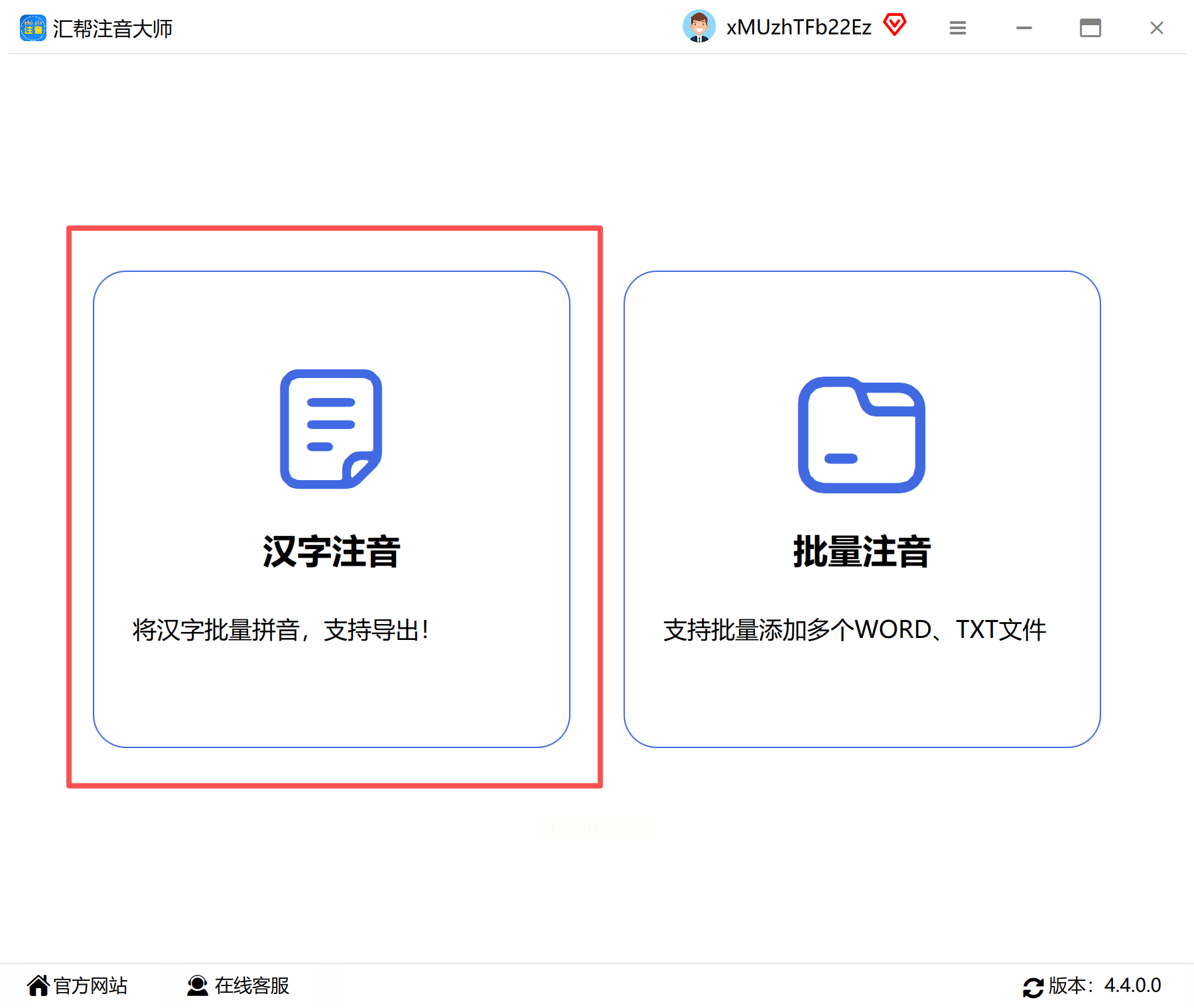Click the document icon for 汉字注音
1194x1008 pixels.
[x=331, y=429]
